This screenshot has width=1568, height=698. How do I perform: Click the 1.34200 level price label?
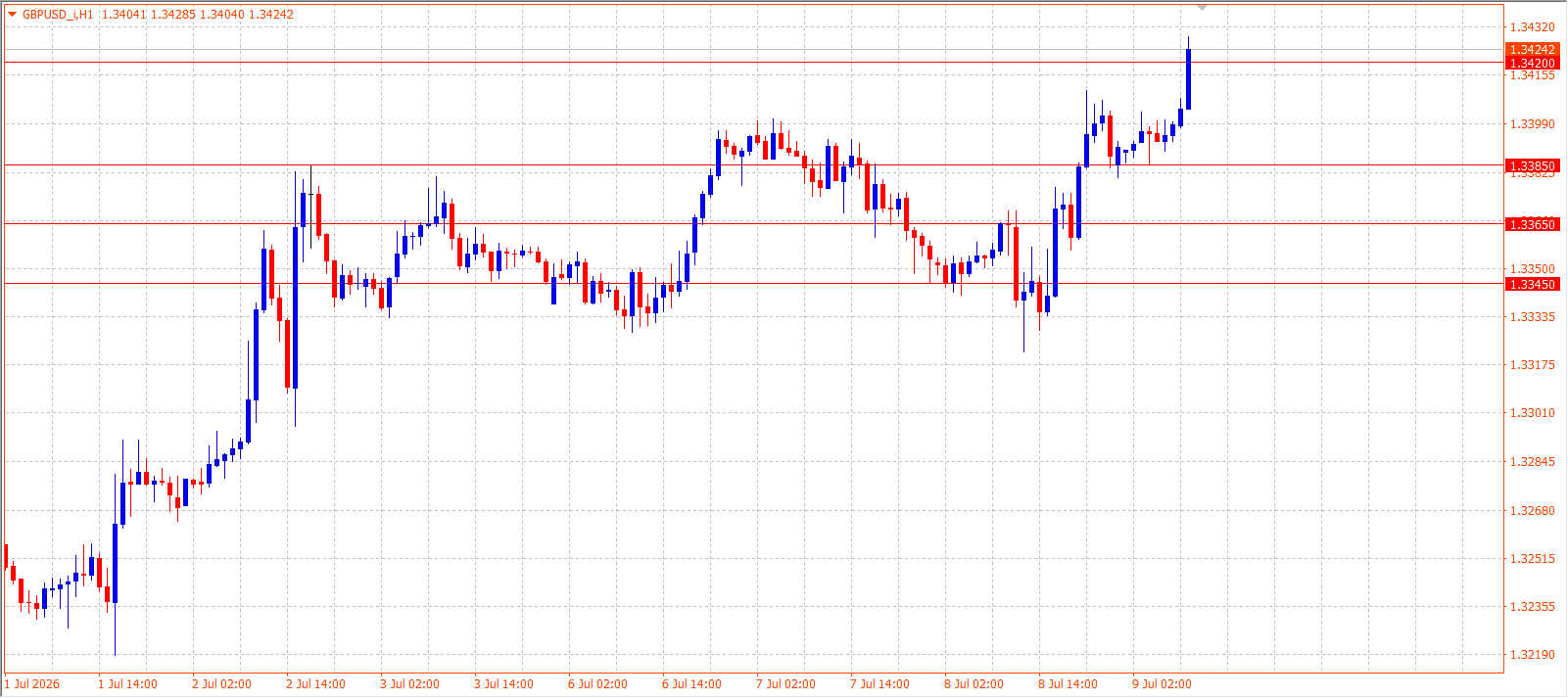[x=1532, y=63]
